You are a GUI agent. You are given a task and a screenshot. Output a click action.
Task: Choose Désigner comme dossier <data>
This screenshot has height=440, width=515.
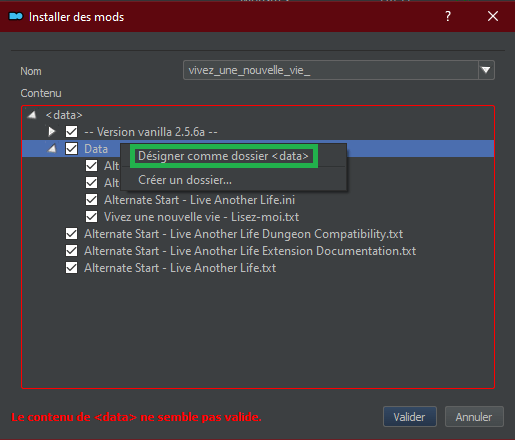point(223,156)
